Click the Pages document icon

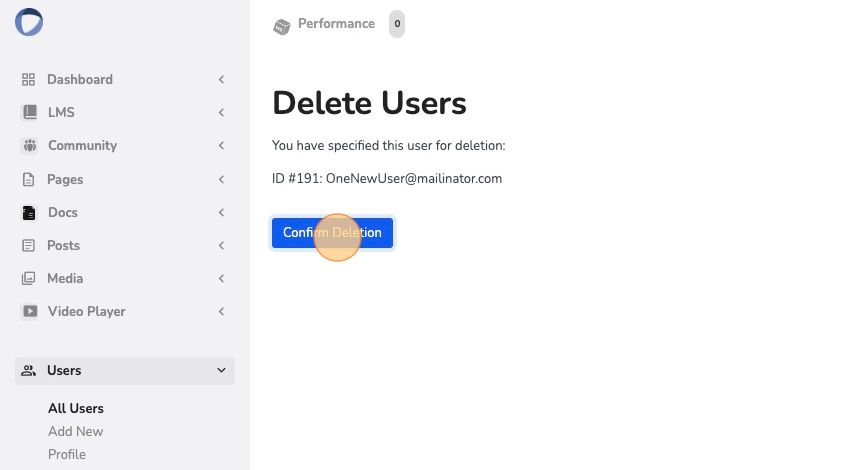(29, 179)
